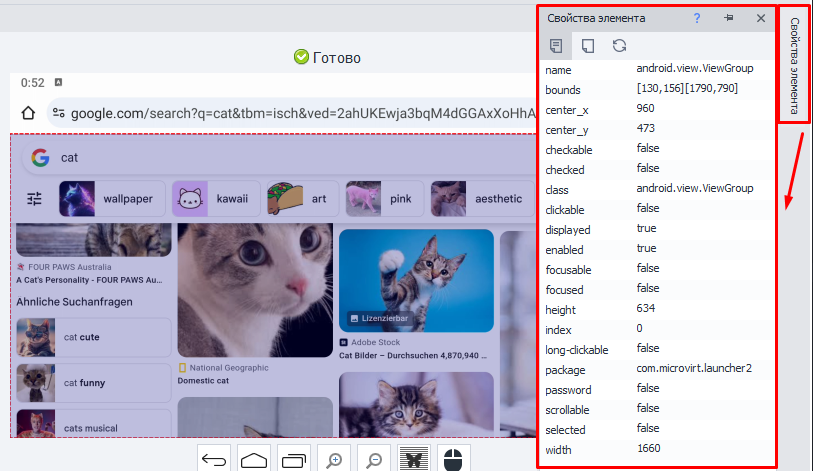
Task: Open the Google search filter settings icon
Action: click(35, 199)
